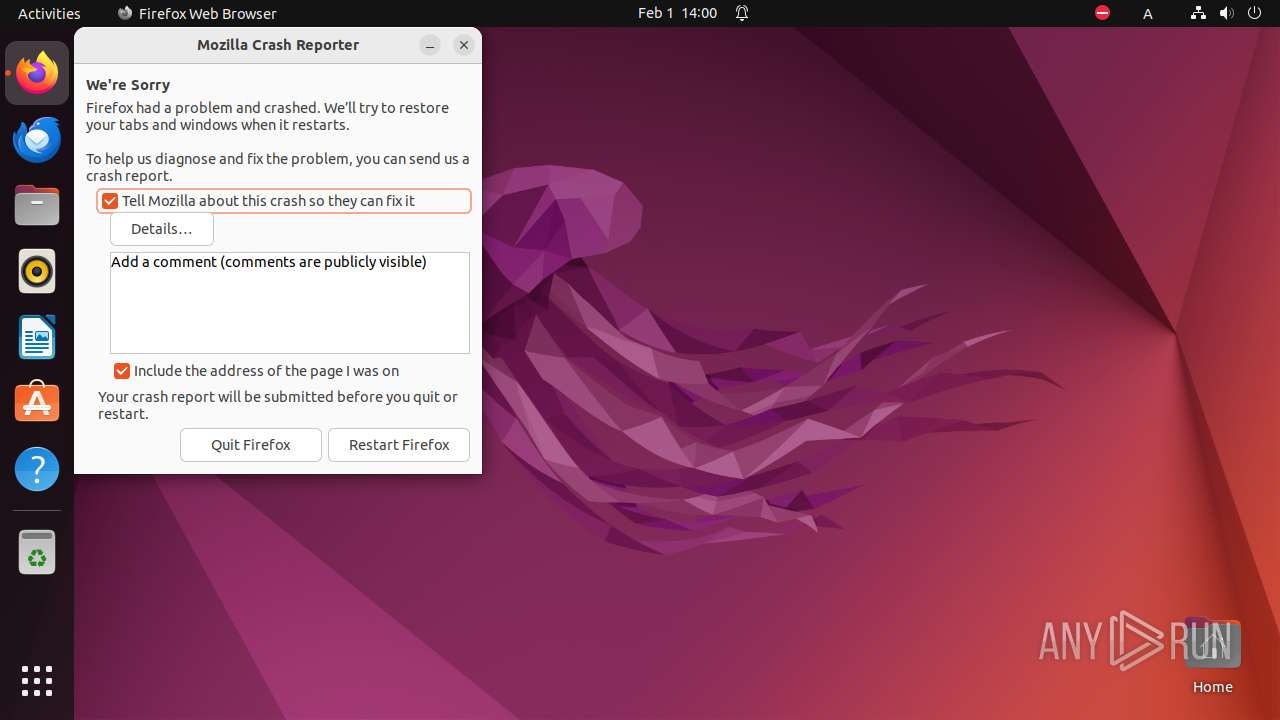This screenshot has width=1280, height=720.
Task: Open the Help question mark icon
Action: pyautogui.click(x=37, y=468)
